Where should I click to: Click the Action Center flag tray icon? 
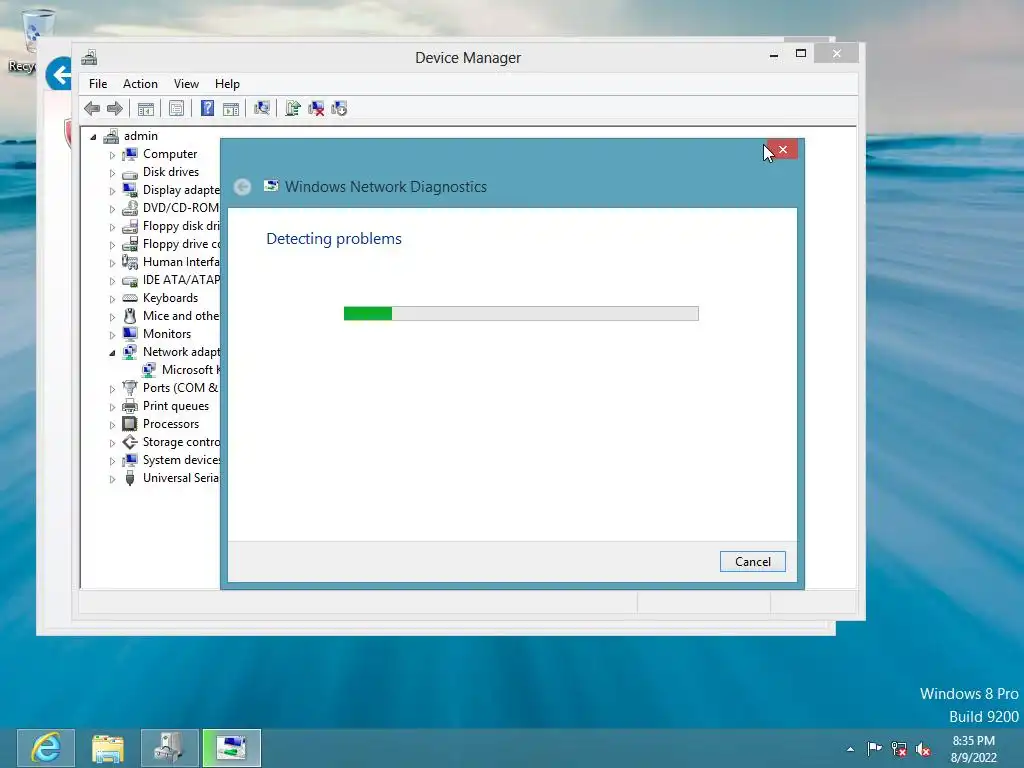[x=874, y=749]
